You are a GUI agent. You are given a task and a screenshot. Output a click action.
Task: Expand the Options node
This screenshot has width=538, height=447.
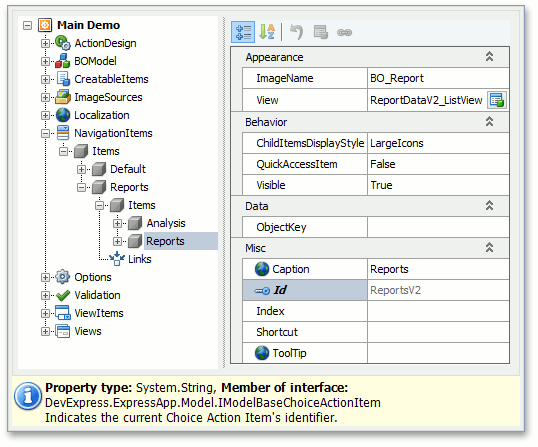click(x=45, y=278)
